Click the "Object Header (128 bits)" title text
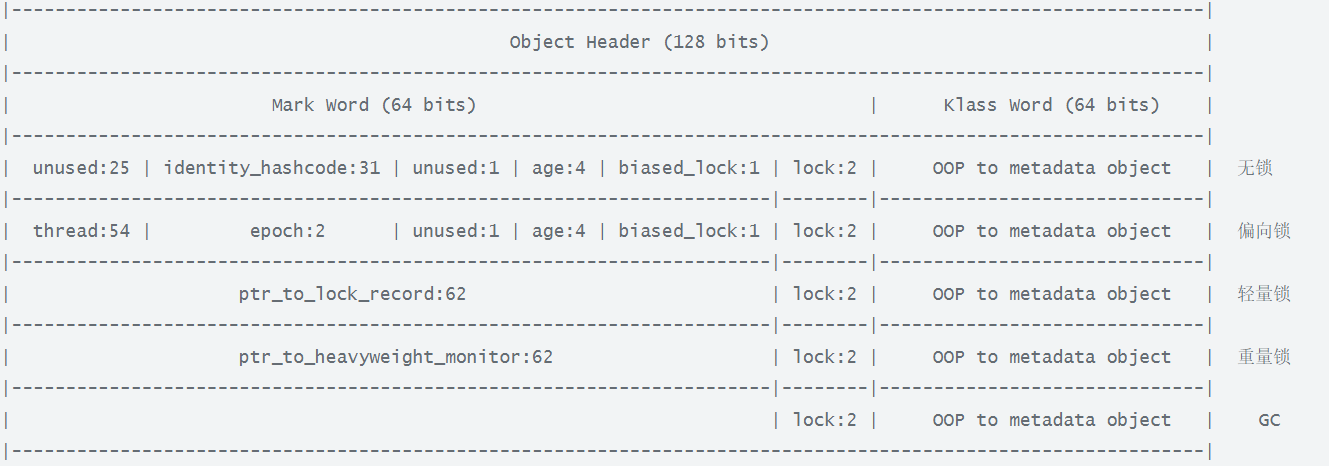 coord(639,42)
